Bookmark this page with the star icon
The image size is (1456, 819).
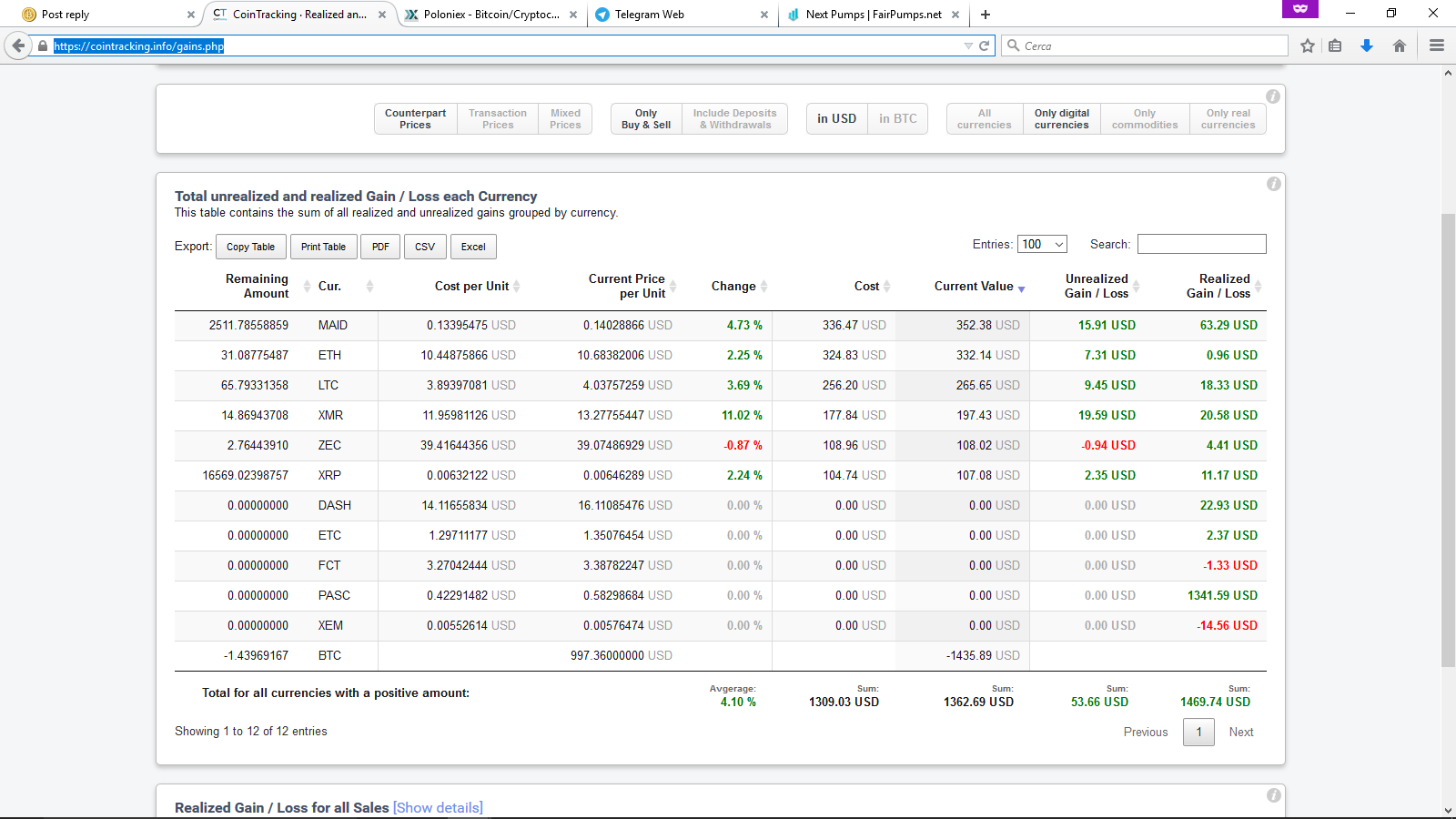point(1308,45)
